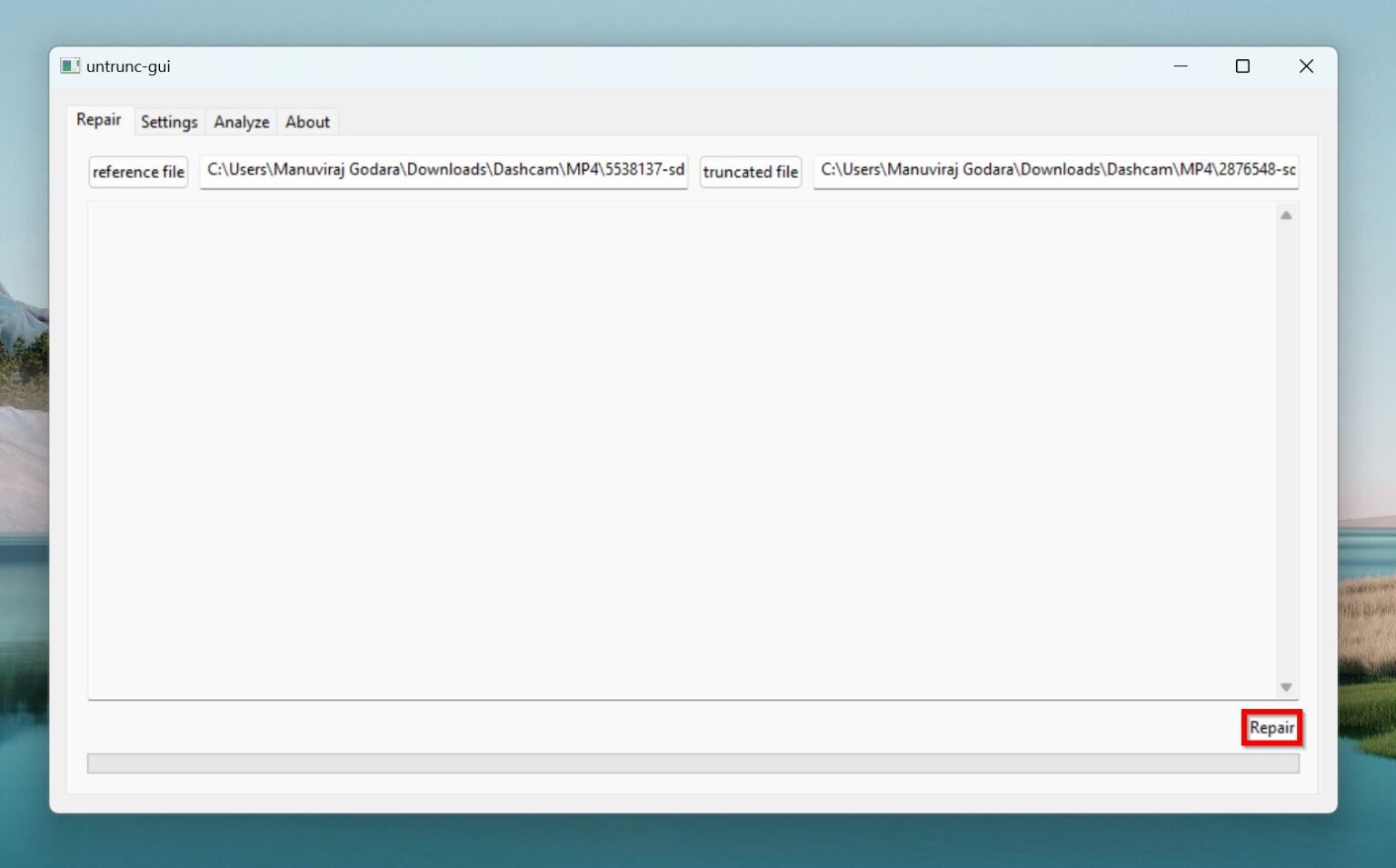
Task: Click the desktop wallpaper beside the window
Action: point(1368,364)
